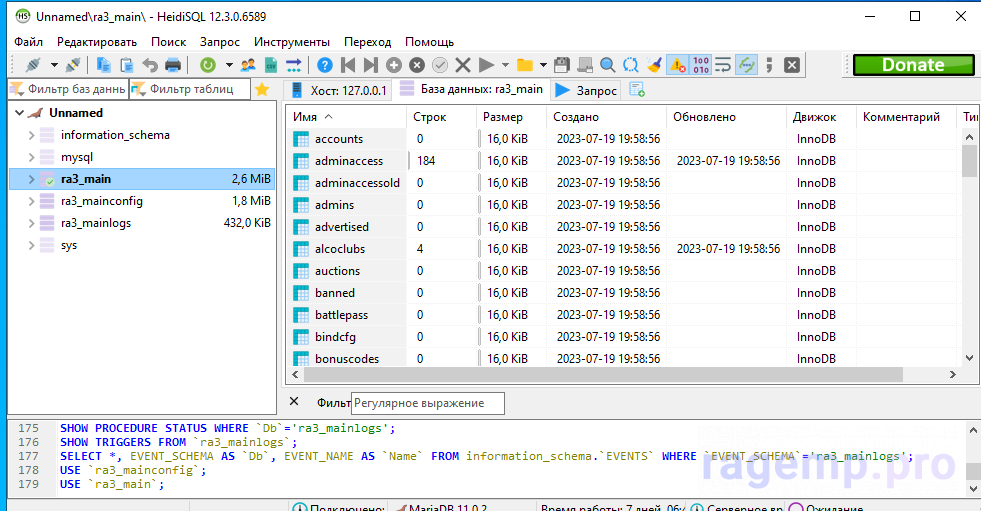981x511 pixels.
Task: Click the Paste clipboard icon
Action: tap(127, 65)
